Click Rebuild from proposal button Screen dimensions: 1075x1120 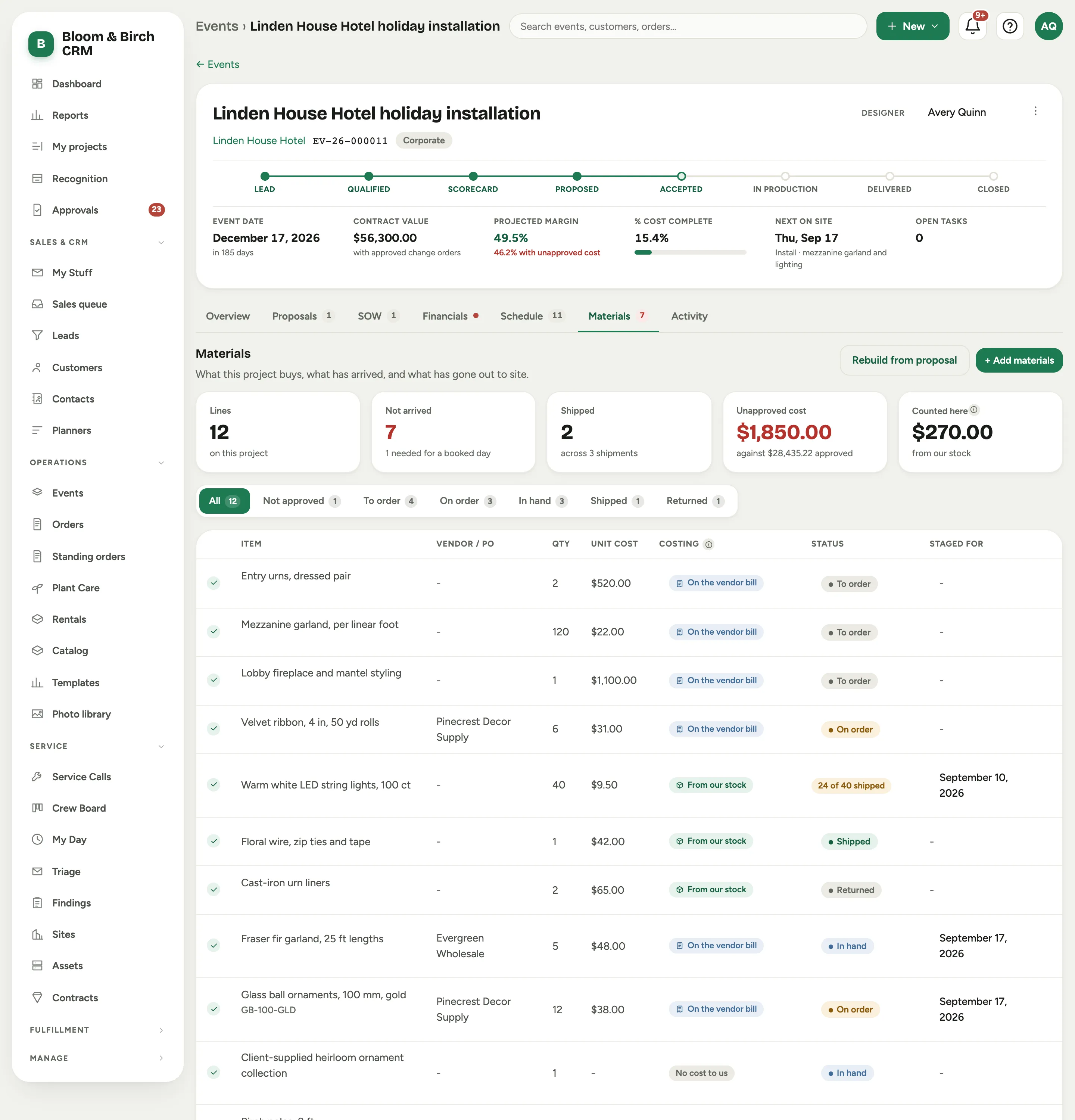pyautogui.click(x=904, y=361)
